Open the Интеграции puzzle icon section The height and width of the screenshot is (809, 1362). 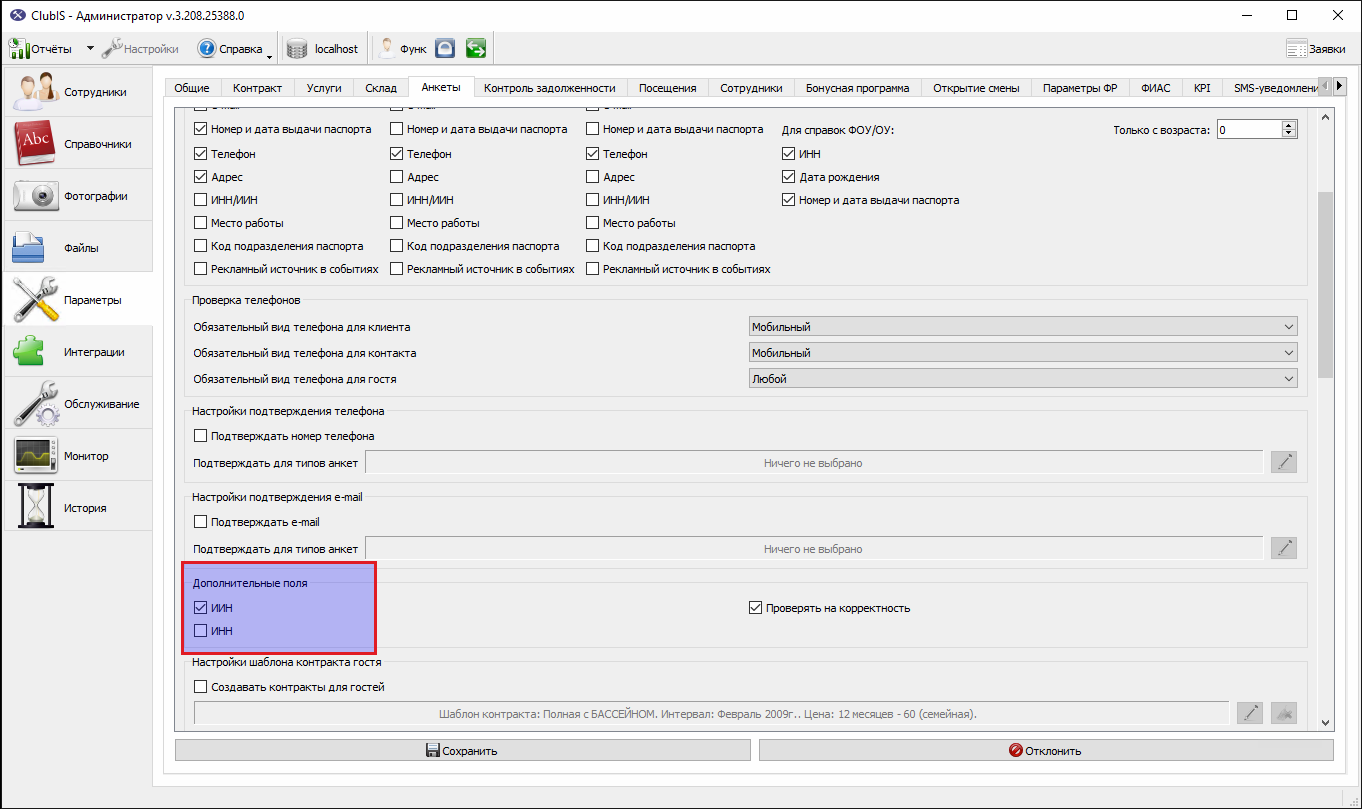click(78, 352)
